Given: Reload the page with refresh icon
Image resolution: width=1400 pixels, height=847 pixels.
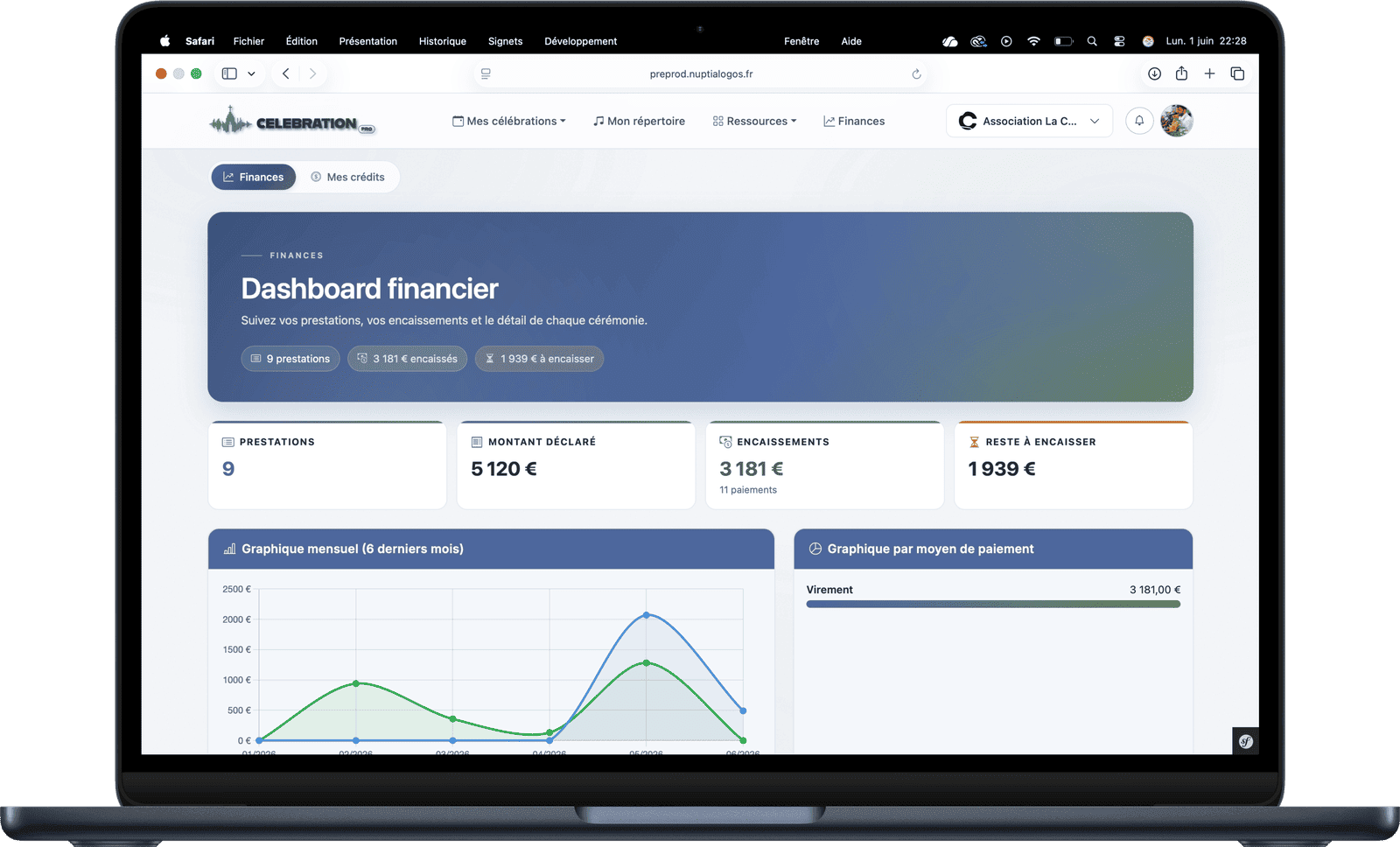Looking at the screenshot, I should 916,74.
